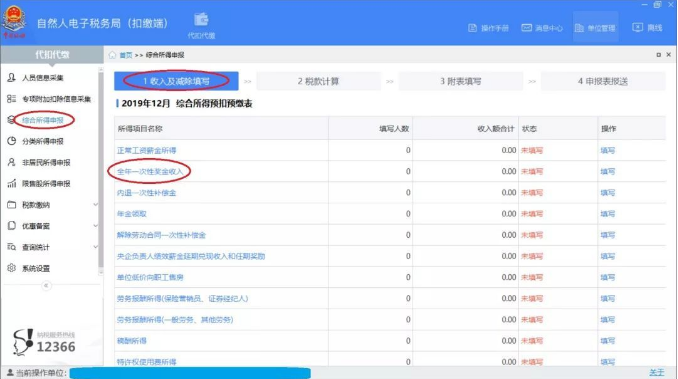Click the 优惠备案 document icon
Viewport: 678px width, 379px height.
12,226
